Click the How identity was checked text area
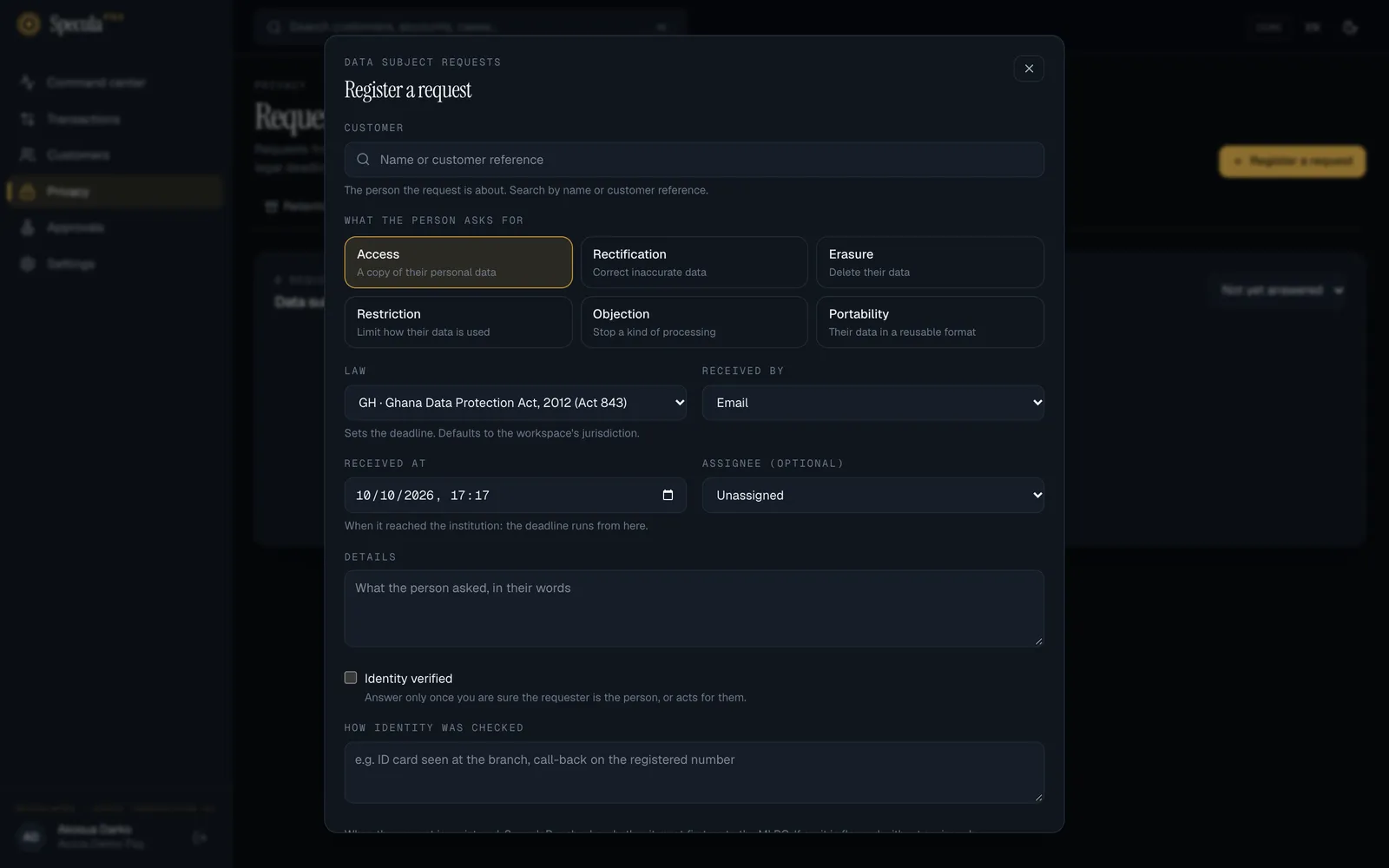 click(694, 773)
